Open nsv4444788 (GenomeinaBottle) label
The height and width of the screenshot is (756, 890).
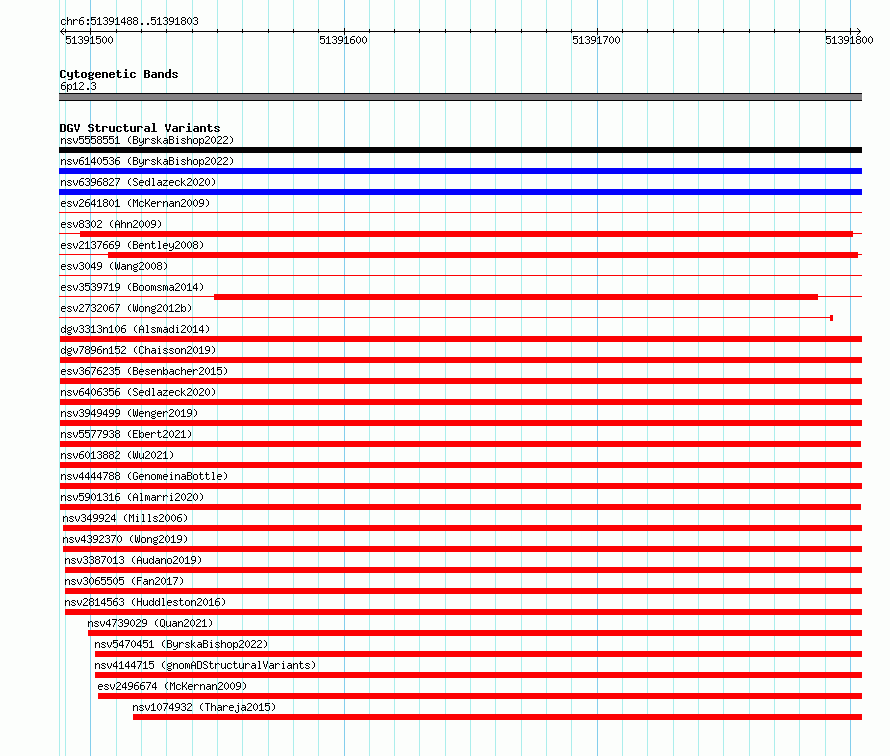pyautogui.click(x=144, y=476)
